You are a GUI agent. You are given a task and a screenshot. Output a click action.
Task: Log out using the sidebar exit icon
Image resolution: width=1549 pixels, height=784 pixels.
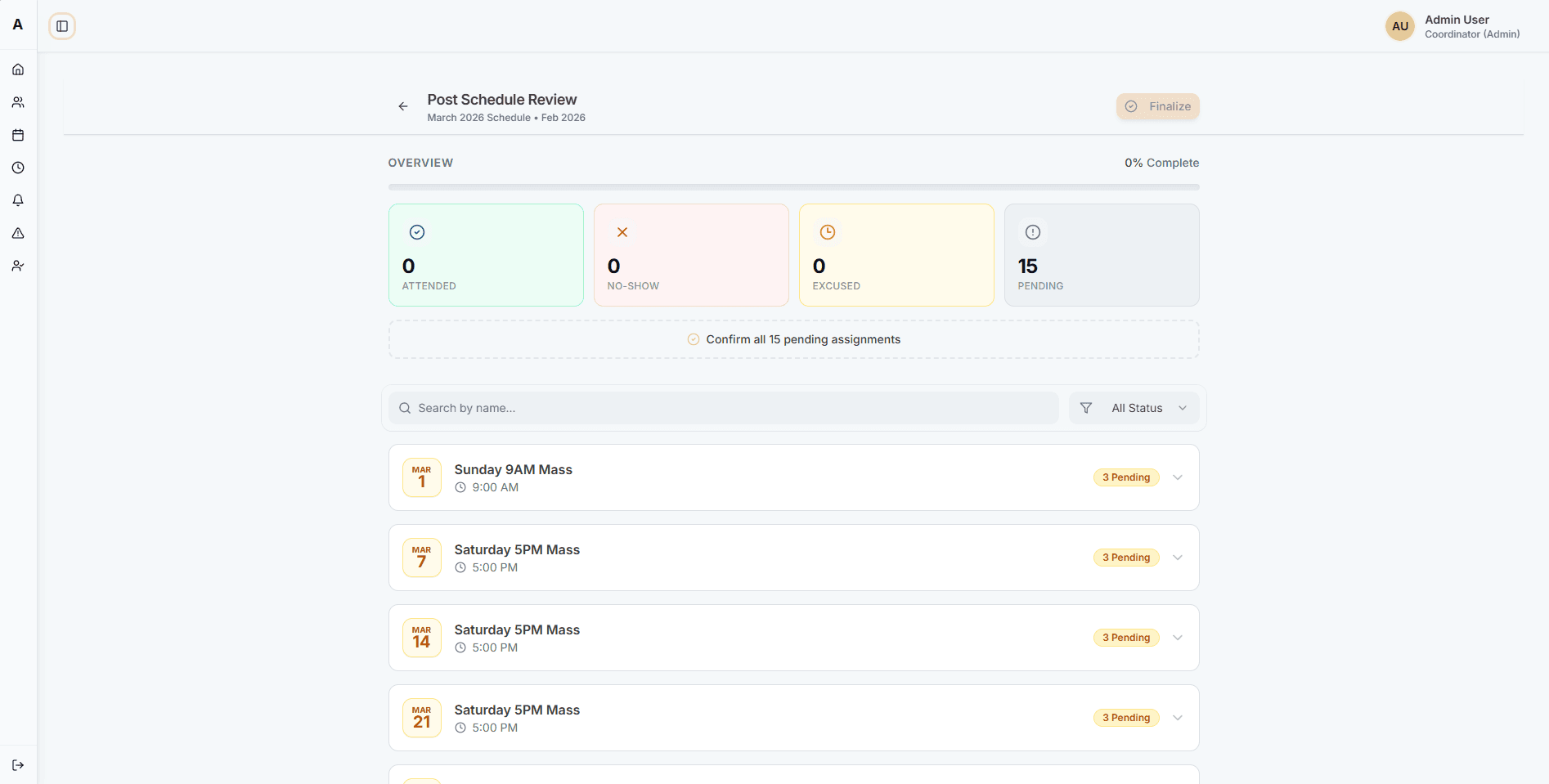click(17, 765)
